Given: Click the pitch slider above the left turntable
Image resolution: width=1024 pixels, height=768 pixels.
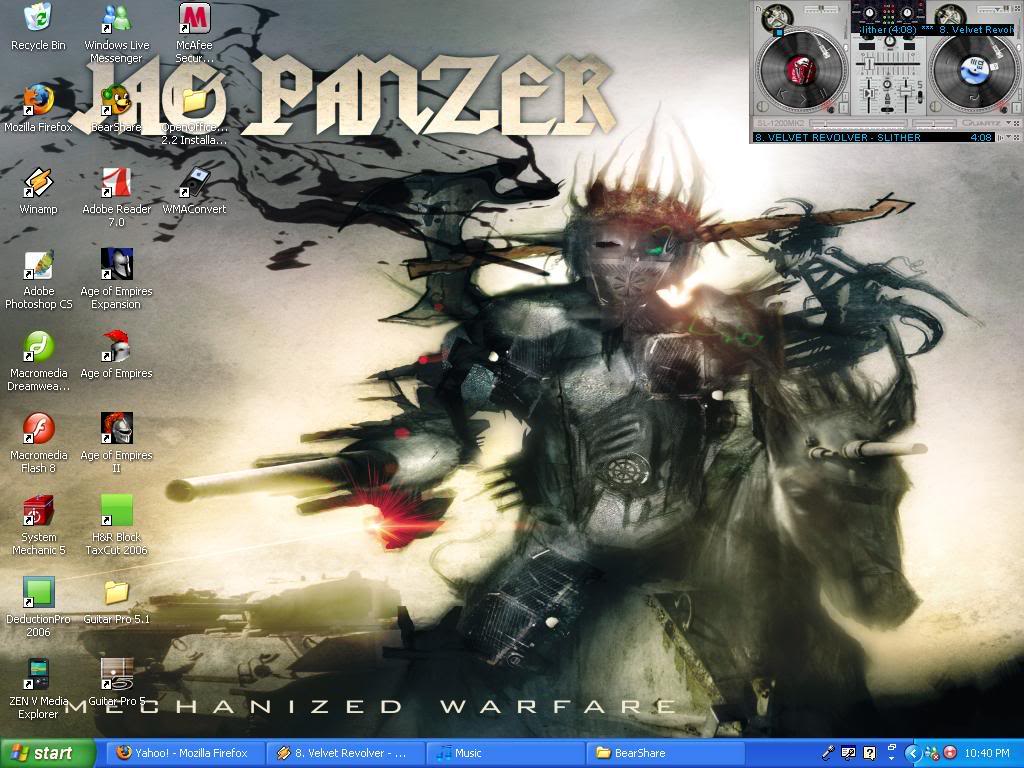Looking at the screenshot, I should point(822,8).
